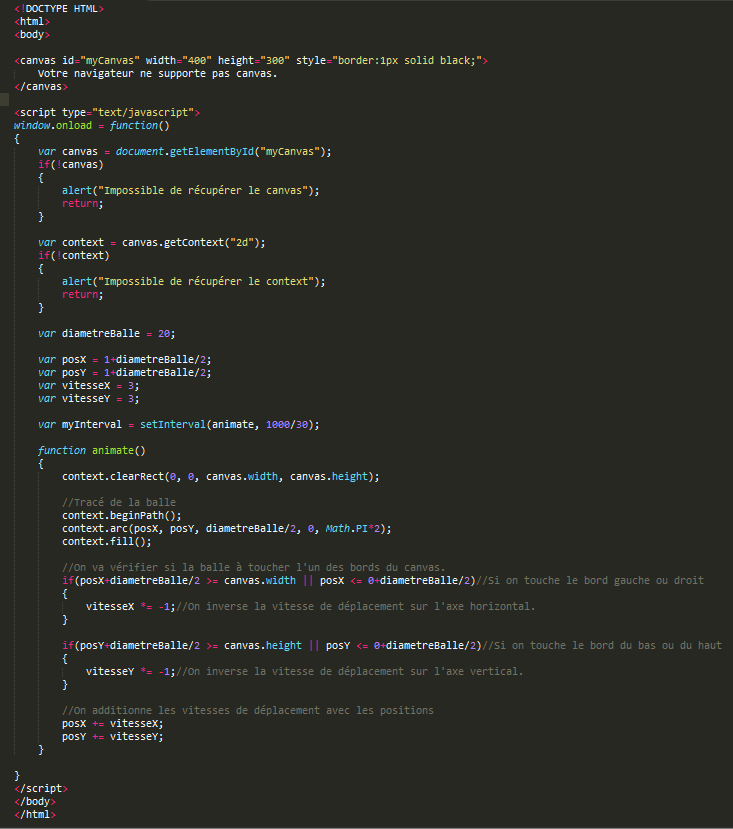Screen dimensions: 733x829
Task: Click 'canvas.getContext("2d")' expression
Action: [x=190, y=243]
